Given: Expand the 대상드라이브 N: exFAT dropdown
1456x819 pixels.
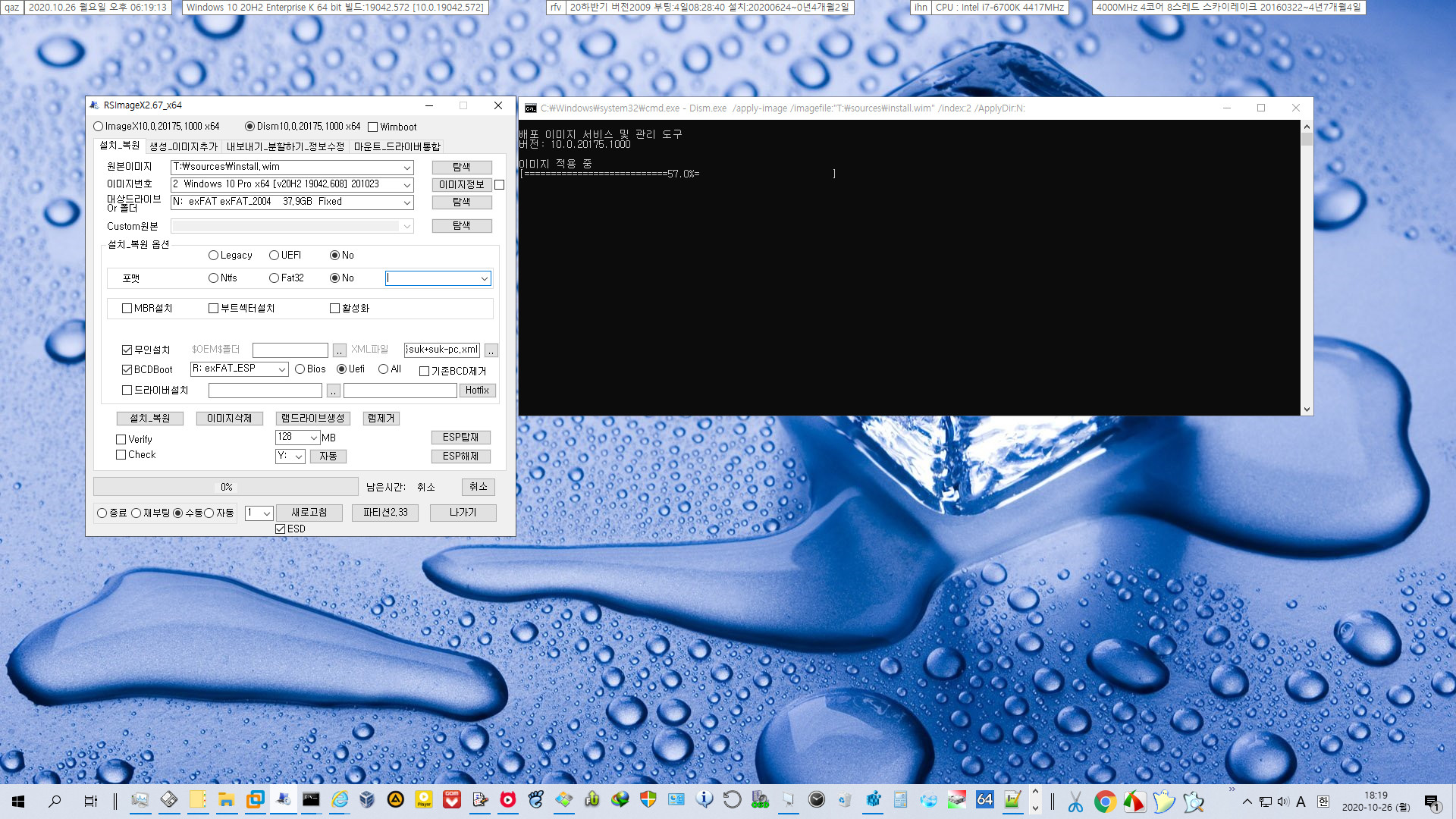Looking at the screenshot, I should click(407, 202).
